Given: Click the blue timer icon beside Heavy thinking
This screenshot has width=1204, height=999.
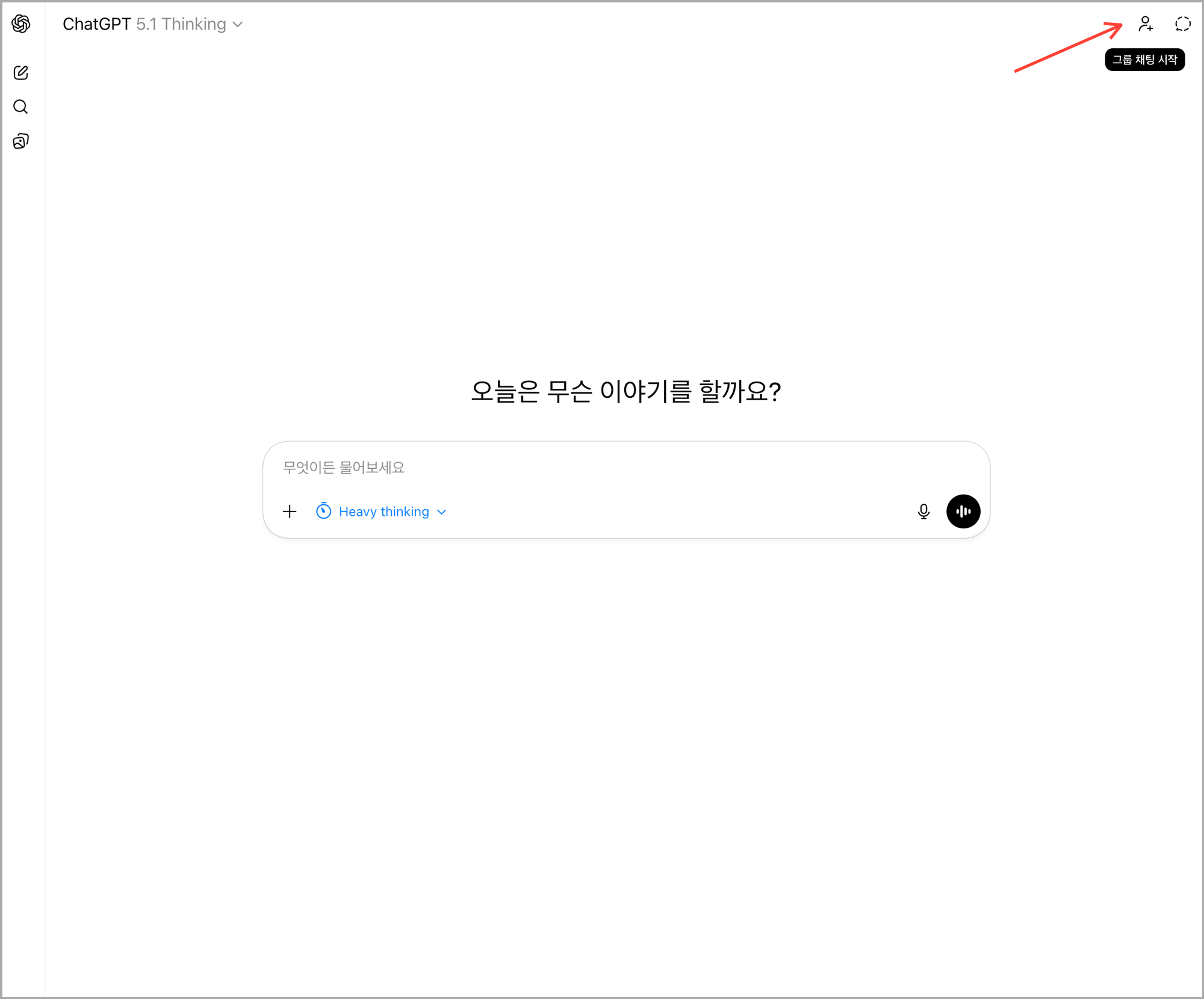Looking at the screenshot, I should (324, 512).
